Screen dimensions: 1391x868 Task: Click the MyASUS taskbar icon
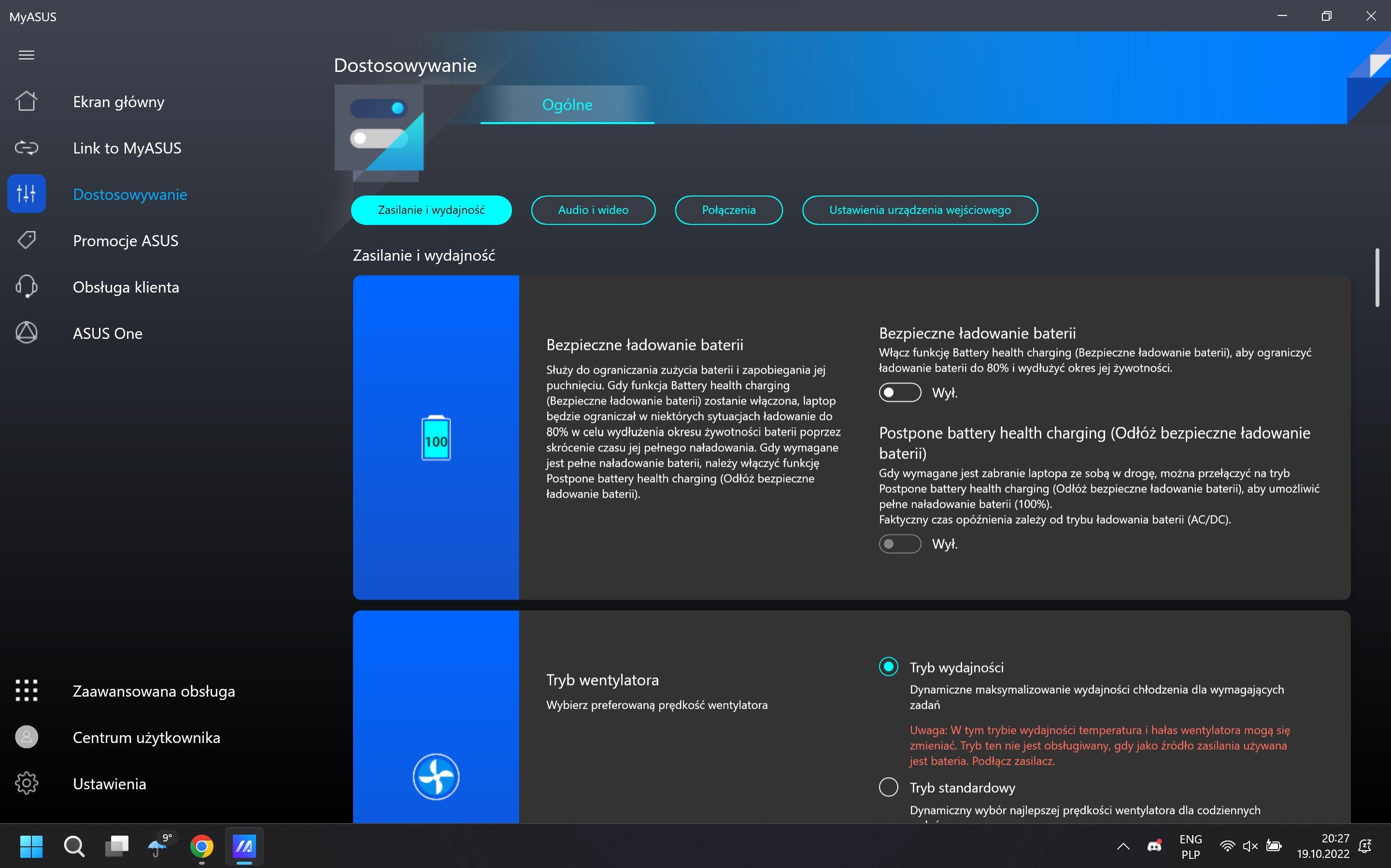[x=244, y=846]
